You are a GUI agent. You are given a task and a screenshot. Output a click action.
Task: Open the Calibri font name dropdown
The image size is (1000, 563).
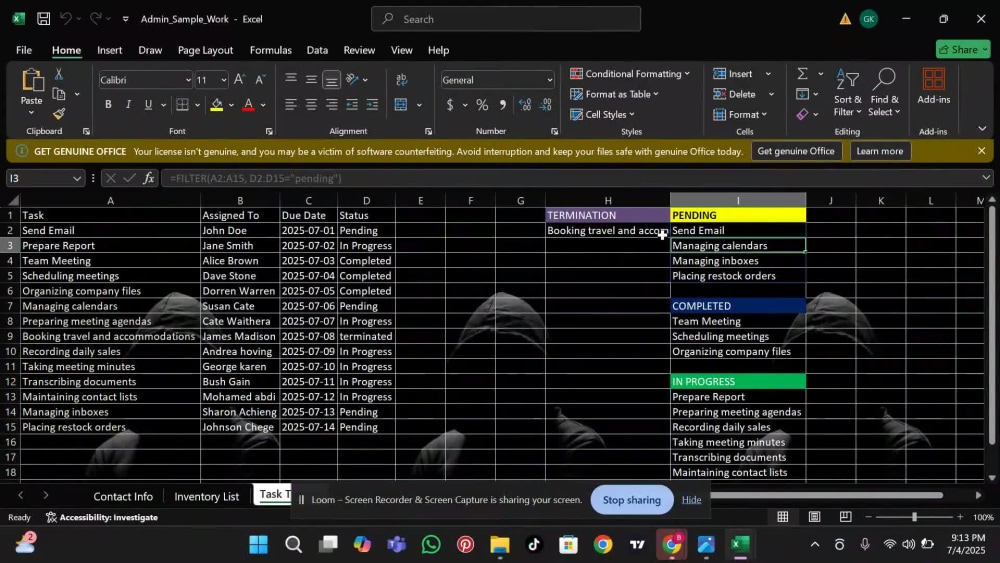pyautogui.click(x=188, y=80)
